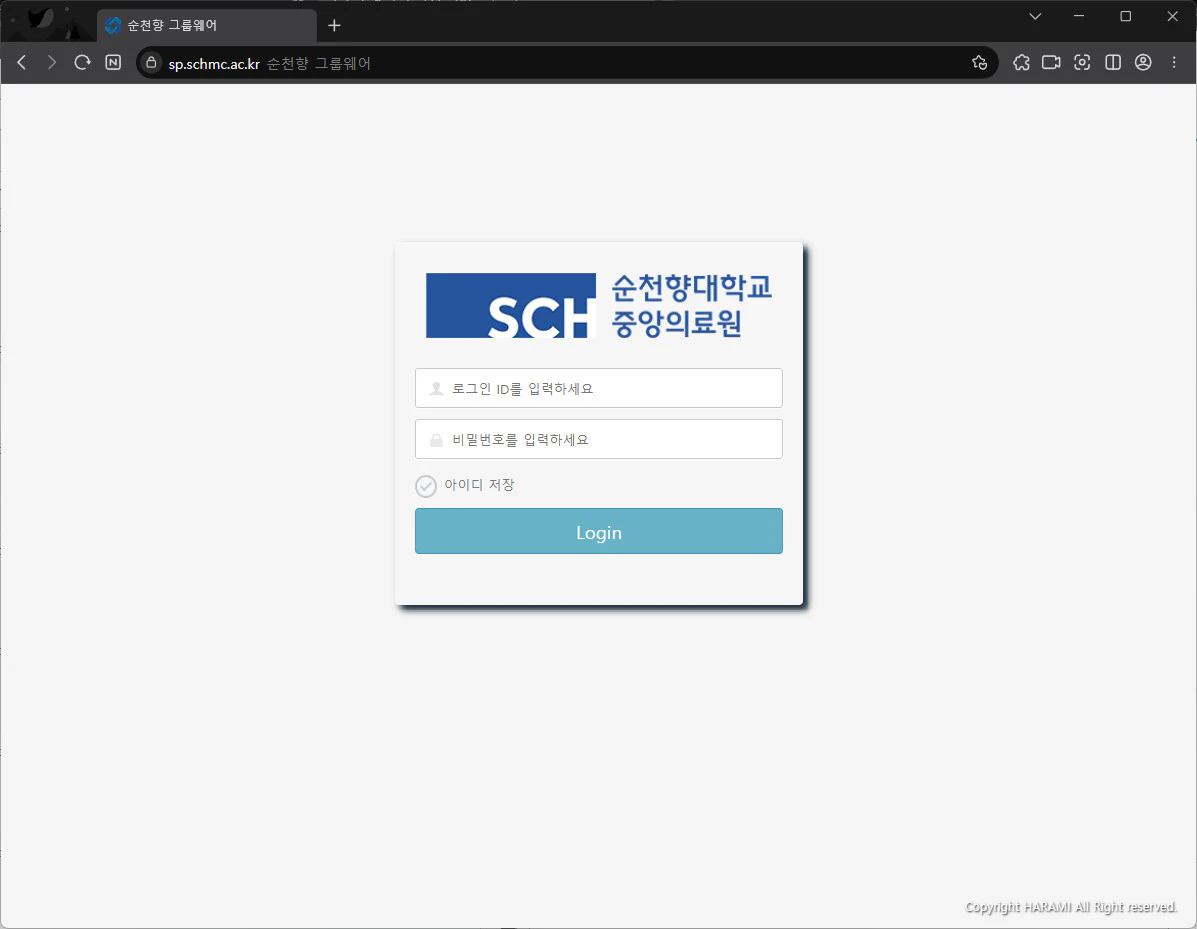1197x929 pixels.
Task: View site info via the lock icon
Action: click(x=152, y=63)
